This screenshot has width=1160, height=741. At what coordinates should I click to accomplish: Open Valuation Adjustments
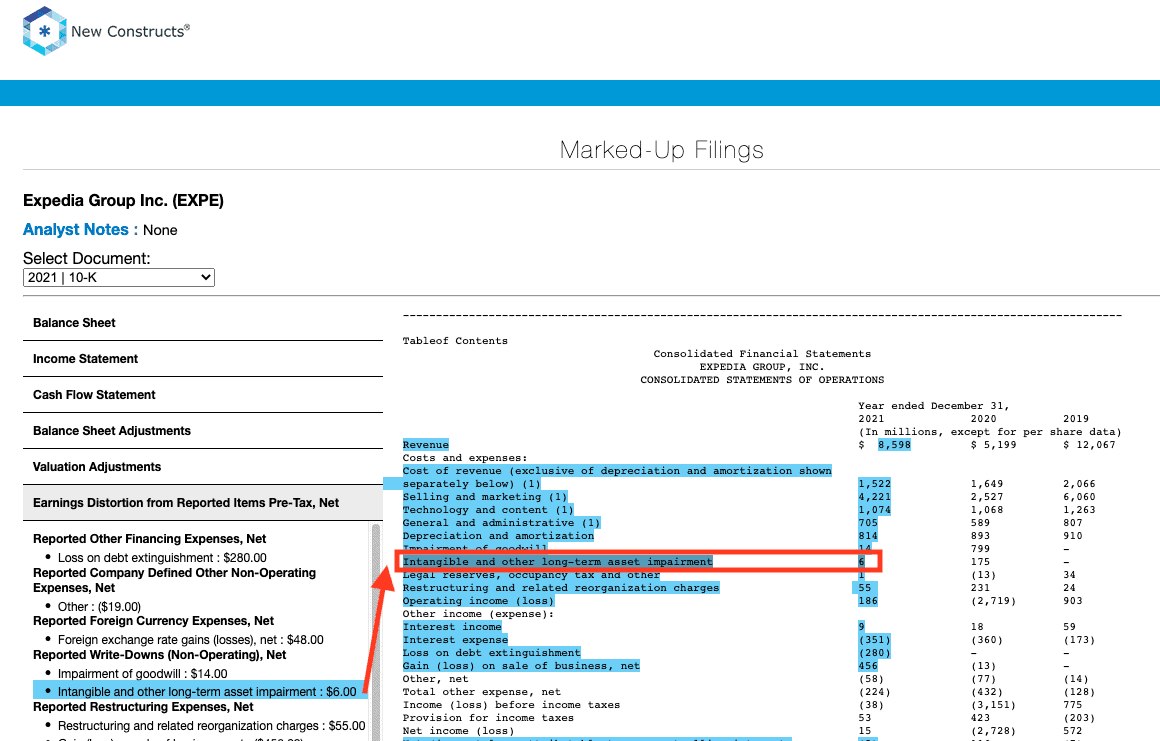[203, 467]
